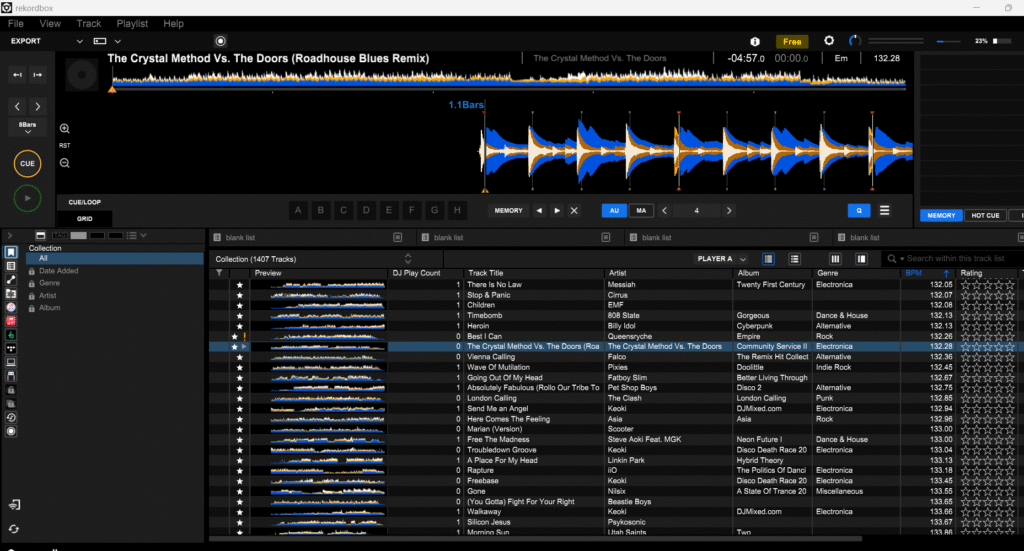Image resolution: width=1024 pixels, height=551 pixels.
Task: Toggle the AU auto loop mode
Action: click(614, 211)
